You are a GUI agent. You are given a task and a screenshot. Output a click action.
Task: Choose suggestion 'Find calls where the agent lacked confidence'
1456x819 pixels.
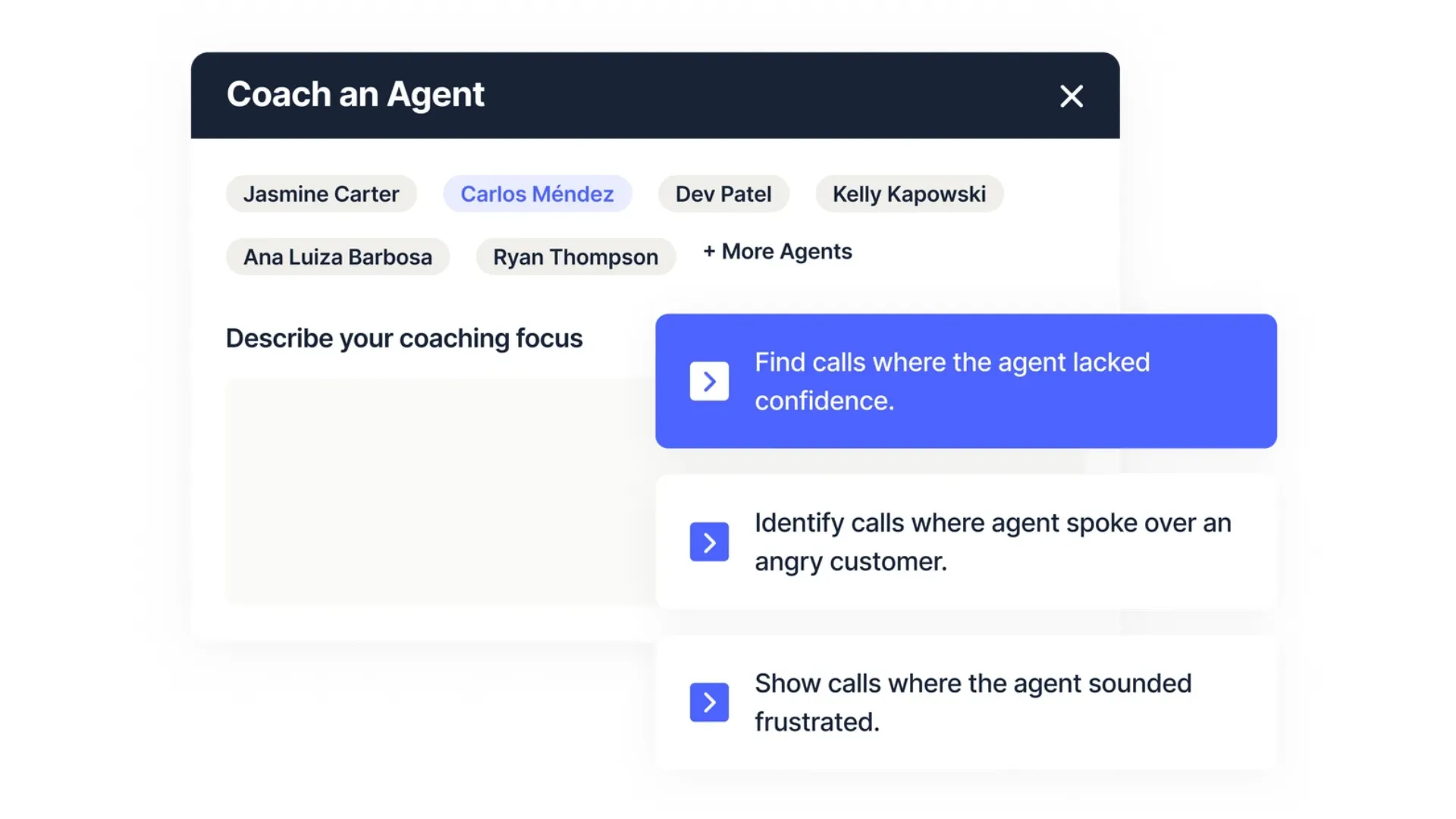point(966,381)
